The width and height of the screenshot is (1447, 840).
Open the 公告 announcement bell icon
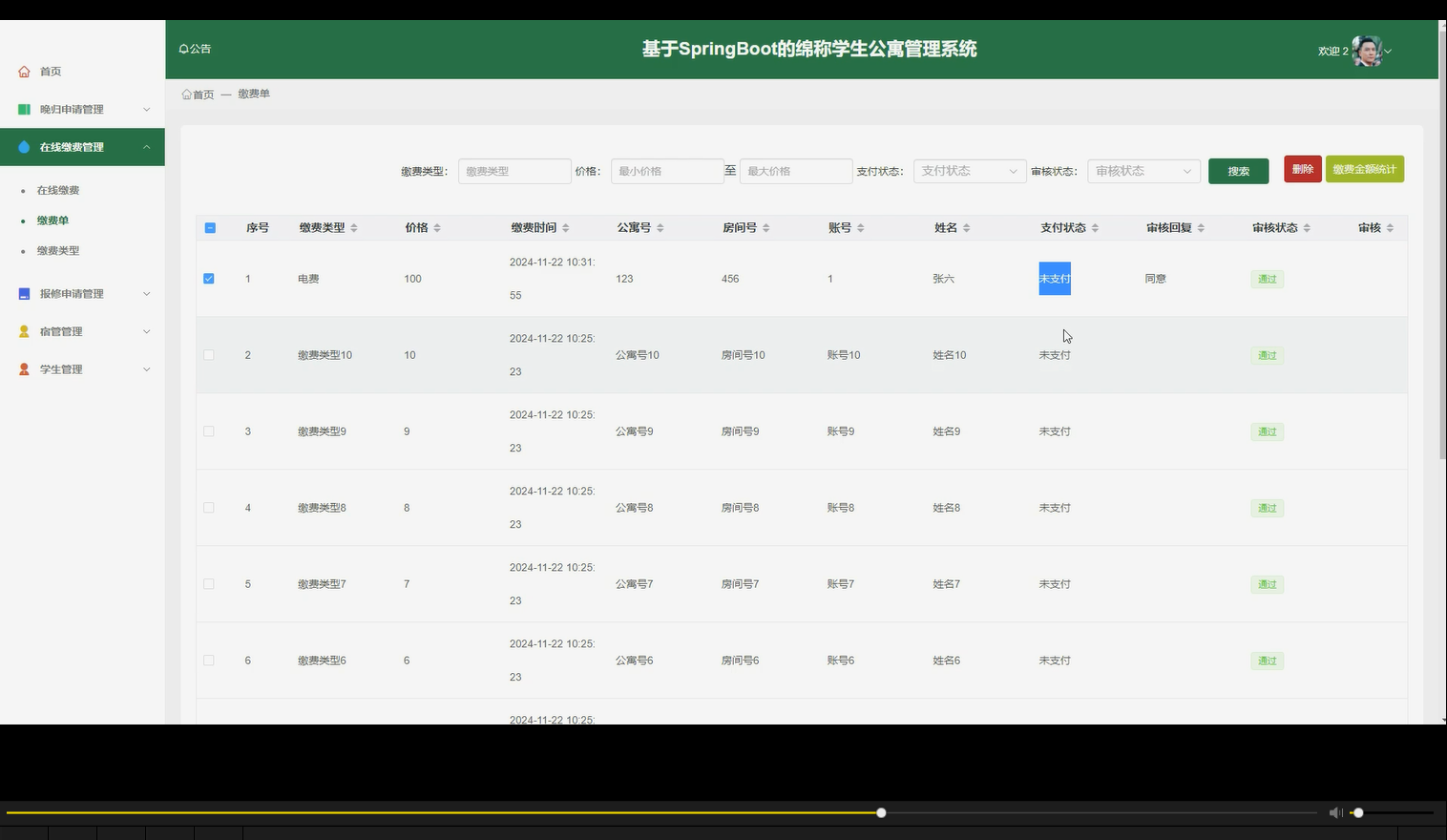point(182,48)
